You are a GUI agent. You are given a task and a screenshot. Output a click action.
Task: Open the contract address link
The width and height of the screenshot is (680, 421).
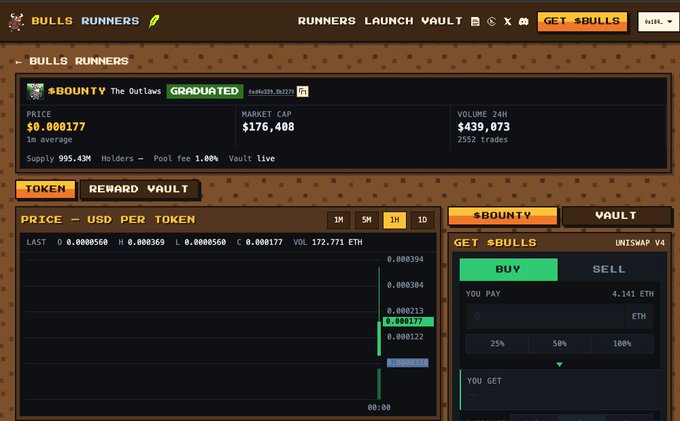(x=271, y=92)
